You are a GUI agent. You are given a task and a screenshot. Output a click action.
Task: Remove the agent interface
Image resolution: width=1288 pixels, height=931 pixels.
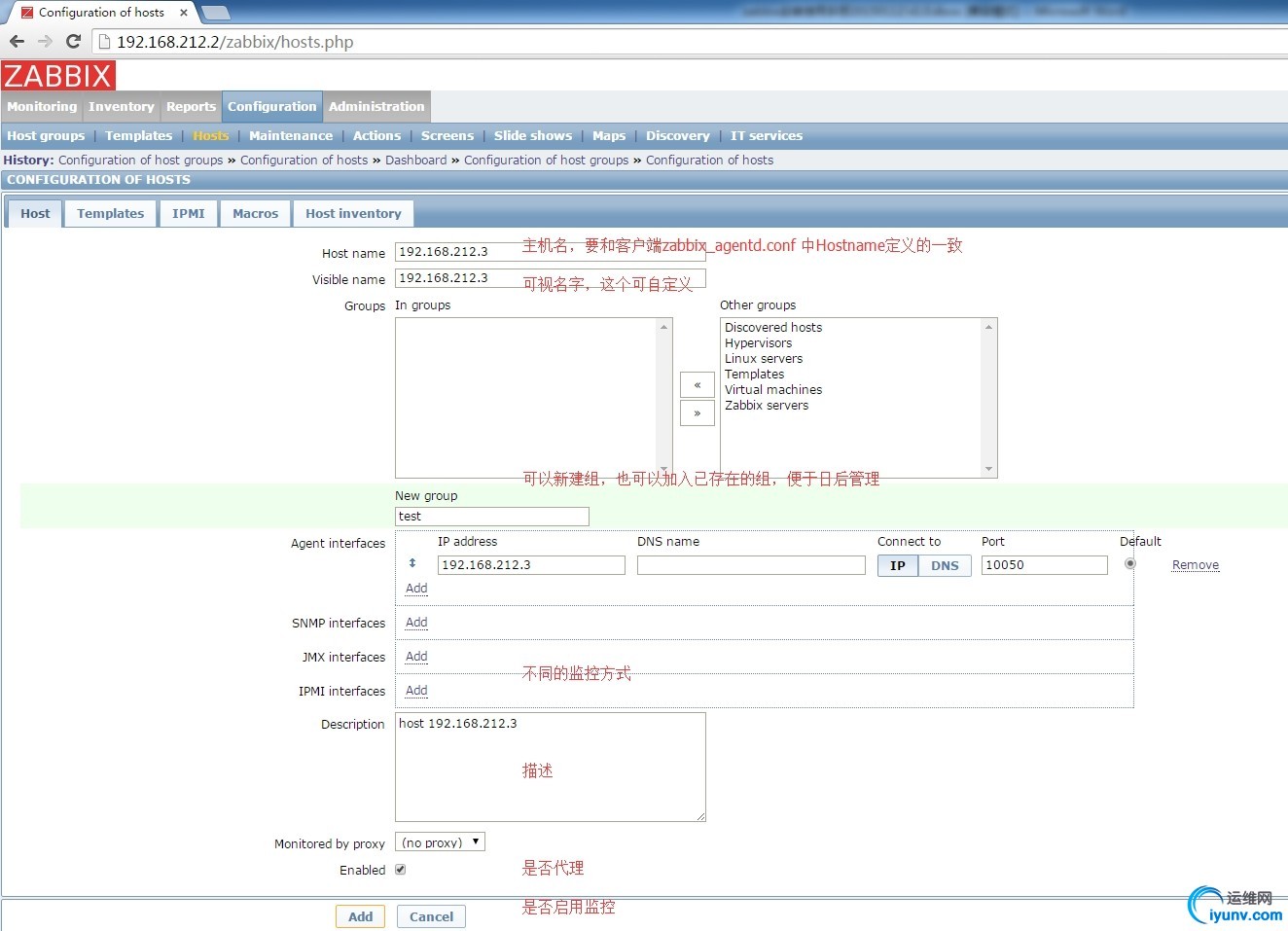pos(1196,565)
